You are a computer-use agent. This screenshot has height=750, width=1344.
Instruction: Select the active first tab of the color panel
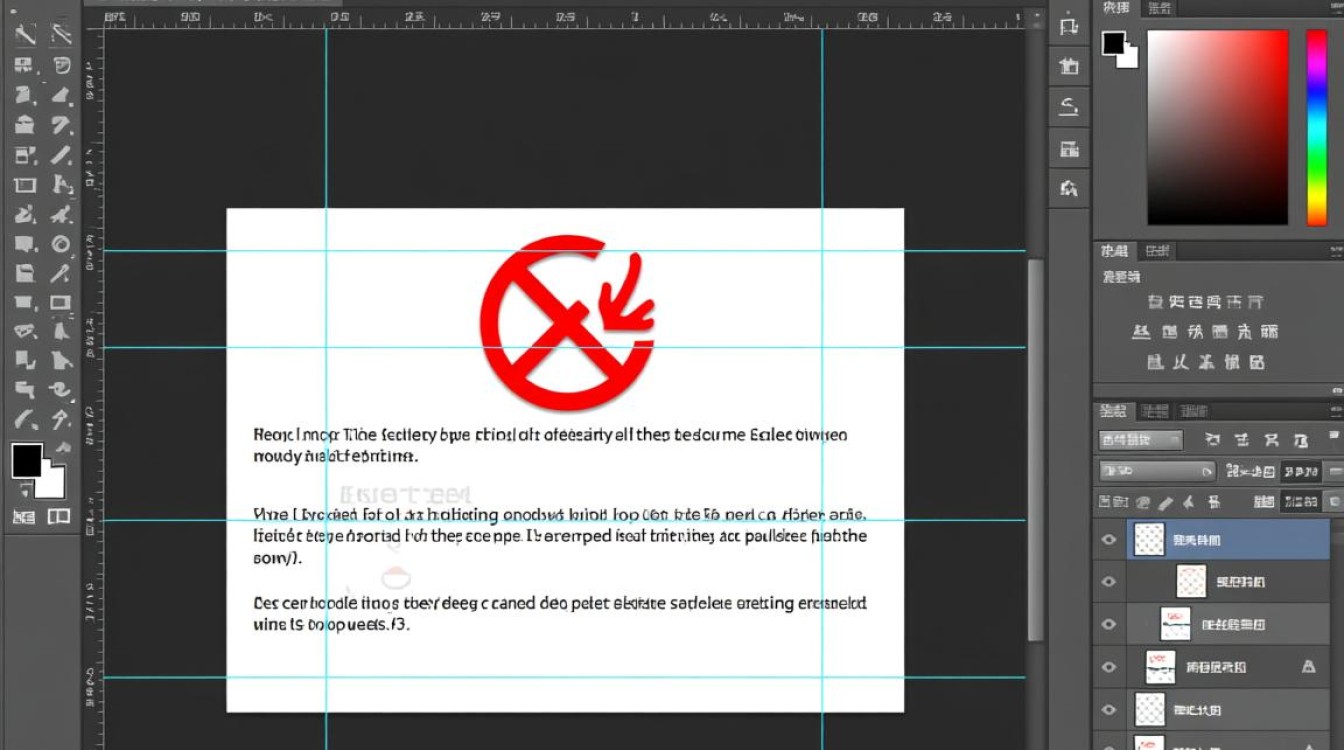click(1117, 8)
